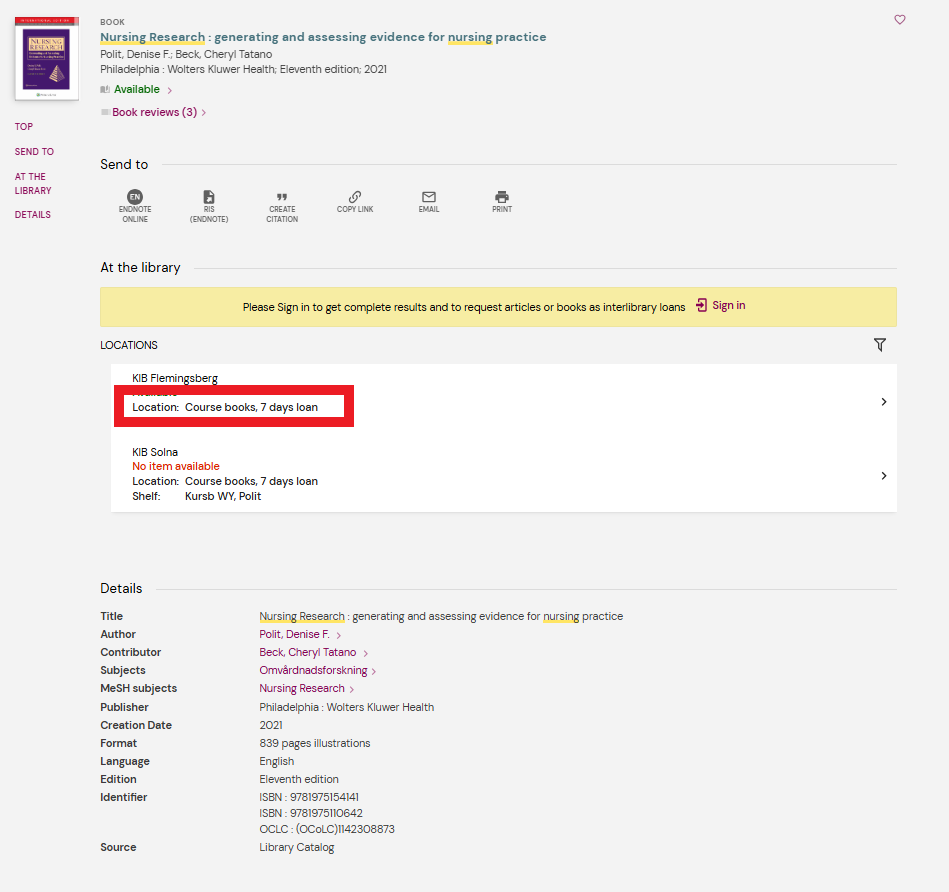Search author Polit, Denise F.
949x892 pixels.
tap(294, 634)
